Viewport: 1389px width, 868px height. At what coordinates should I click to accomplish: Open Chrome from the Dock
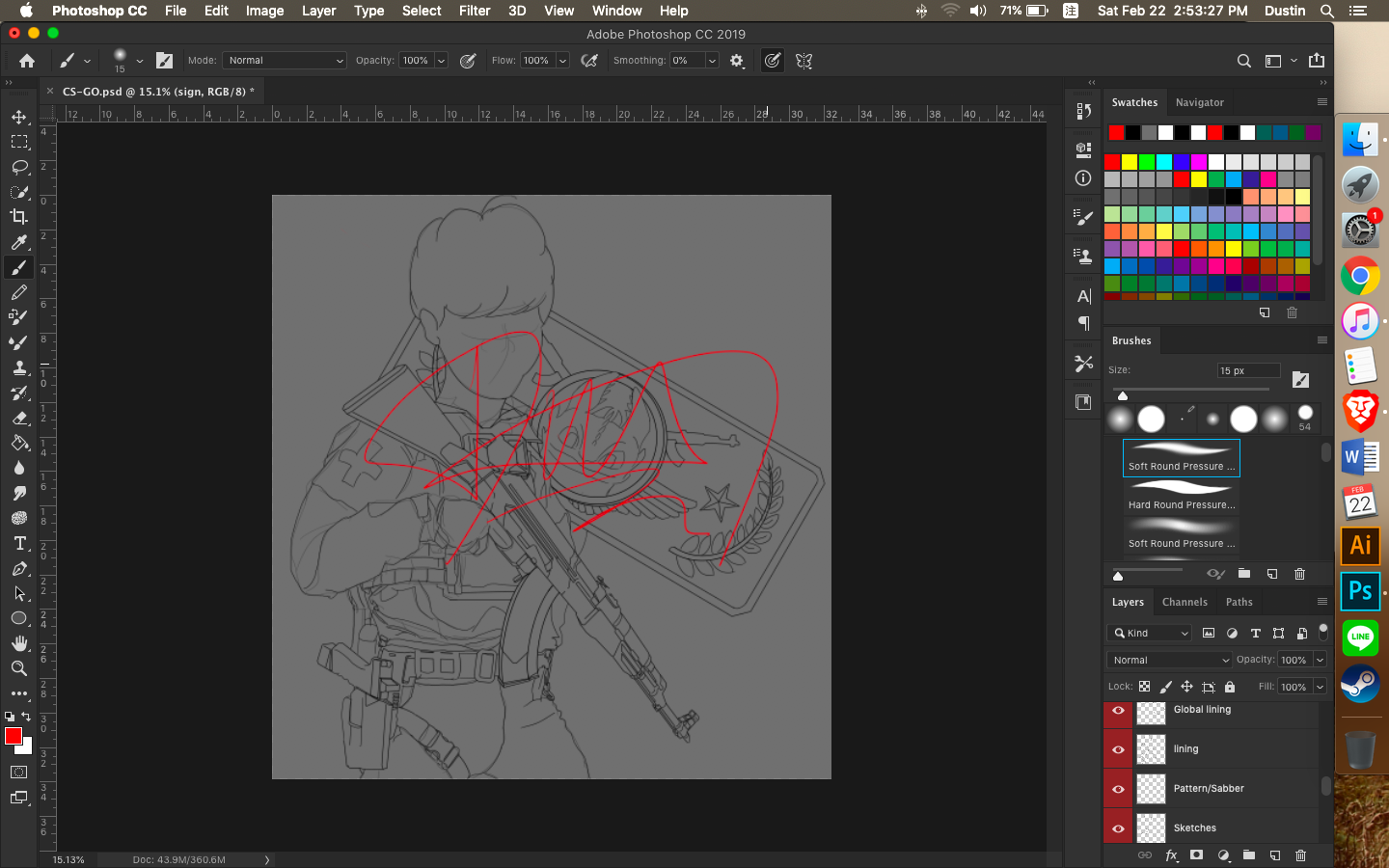coord(1360,276)
